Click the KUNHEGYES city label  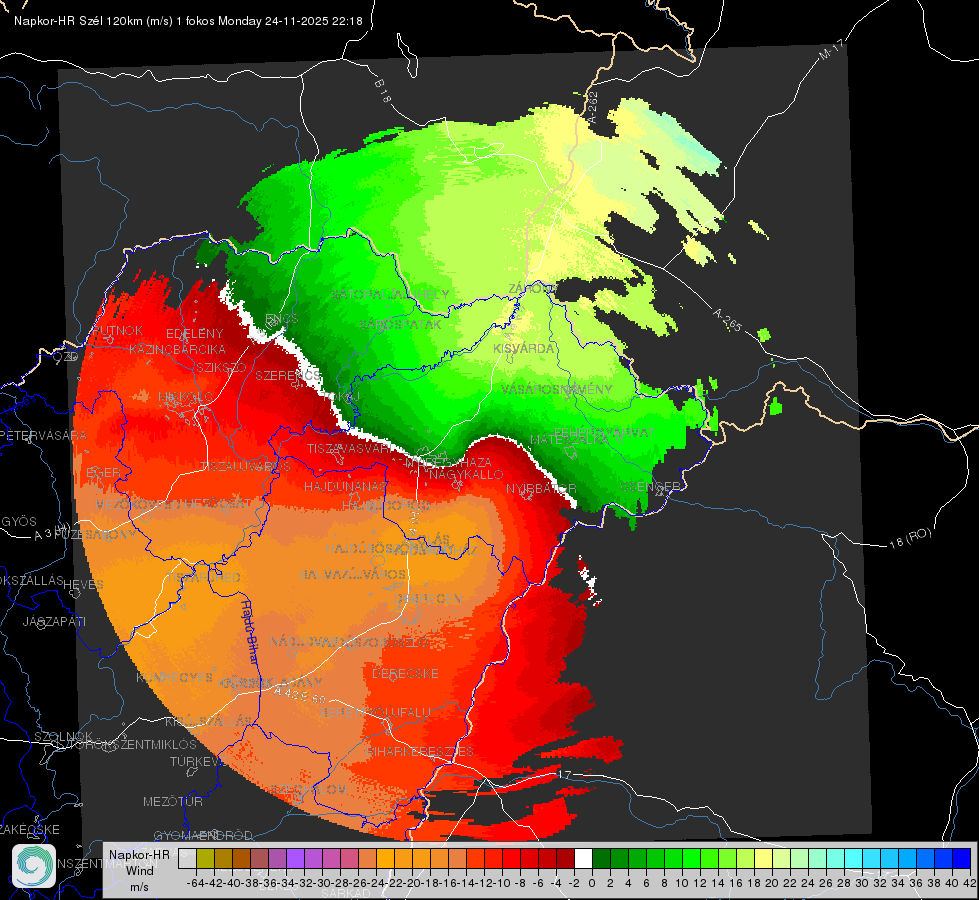point(175,678)
